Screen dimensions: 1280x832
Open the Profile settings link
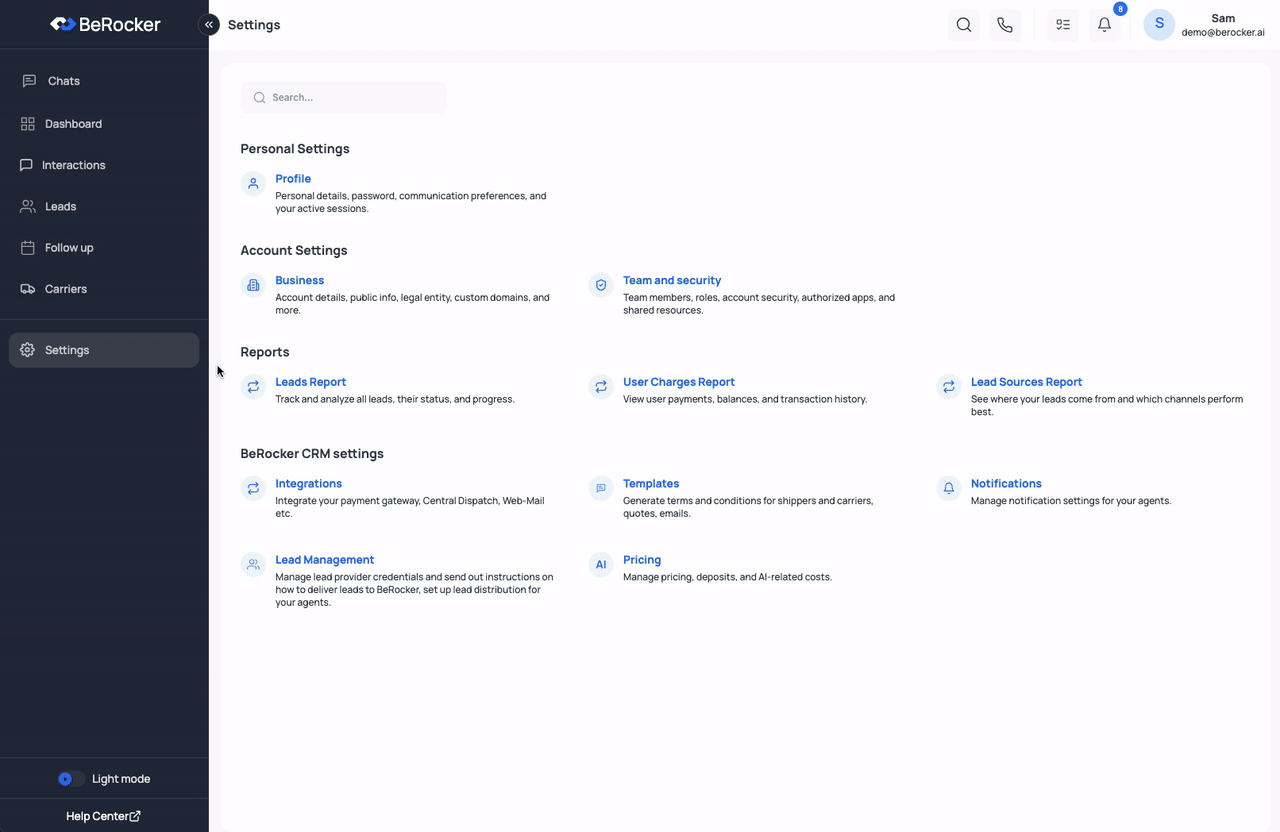(x=293, y=178)
